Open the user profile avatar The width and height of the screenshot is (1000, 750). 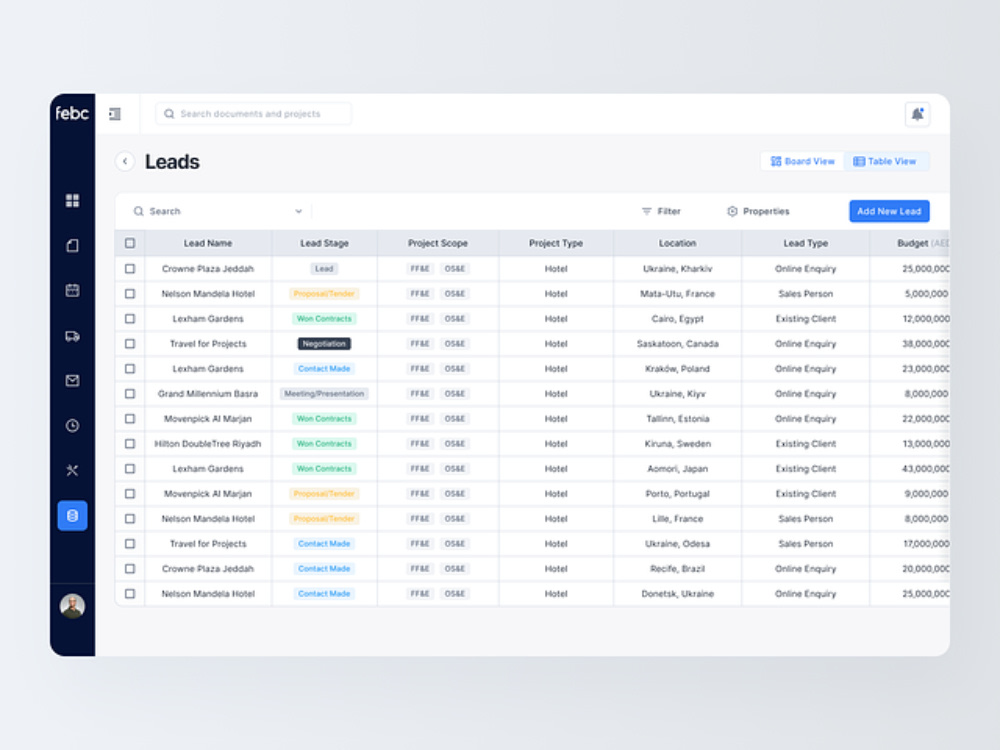coord(72,606)
